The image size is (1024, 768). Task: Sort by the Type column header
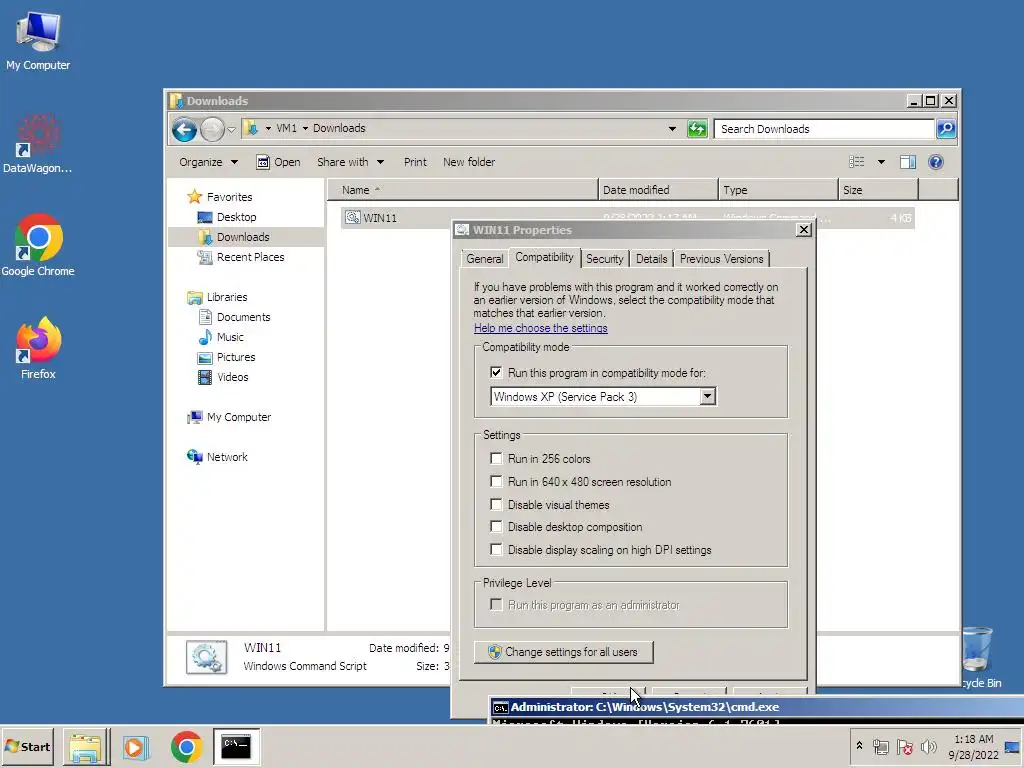tap(778, 190)
